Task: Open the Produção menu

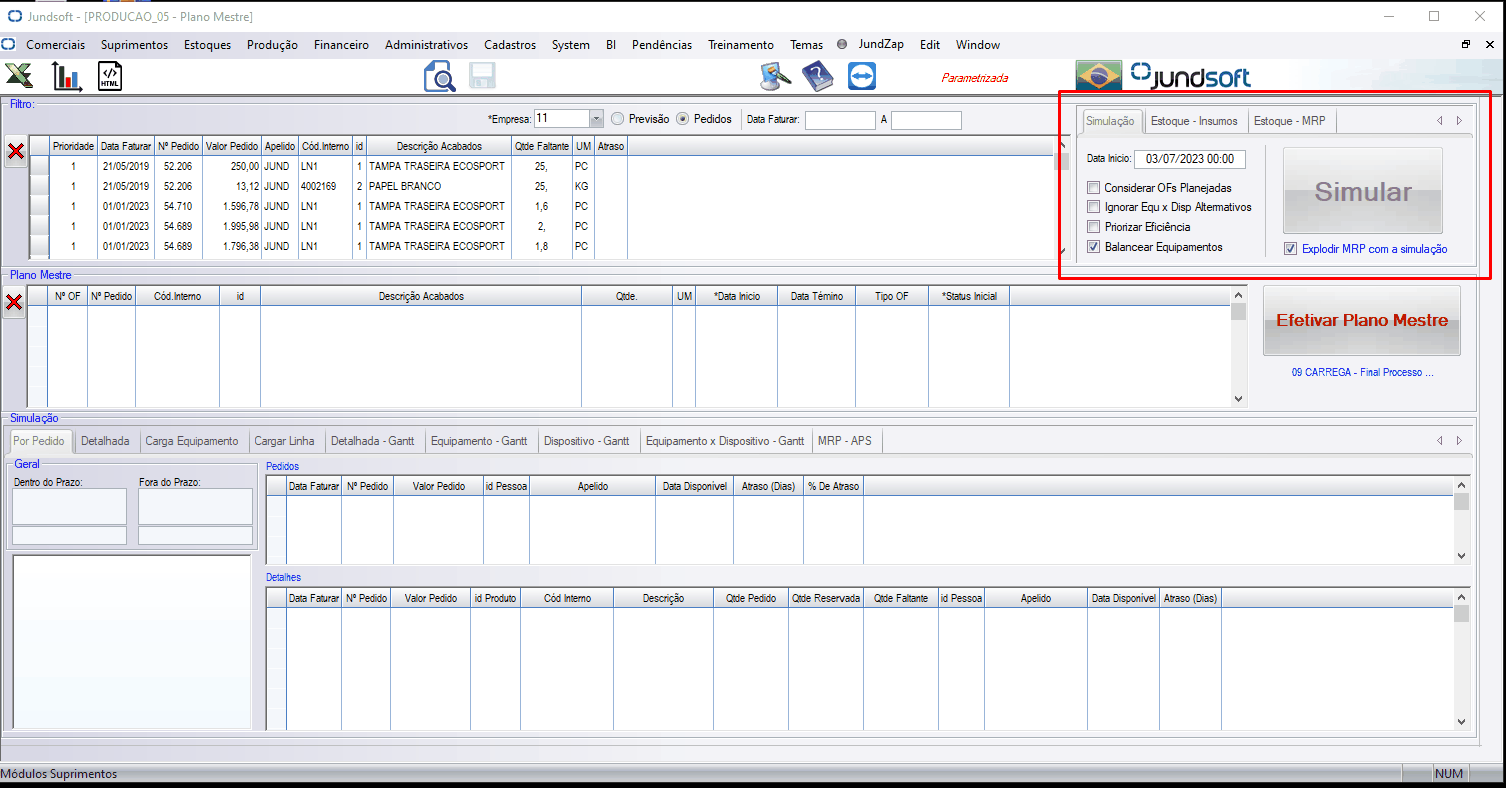Action: click(272, 45)
